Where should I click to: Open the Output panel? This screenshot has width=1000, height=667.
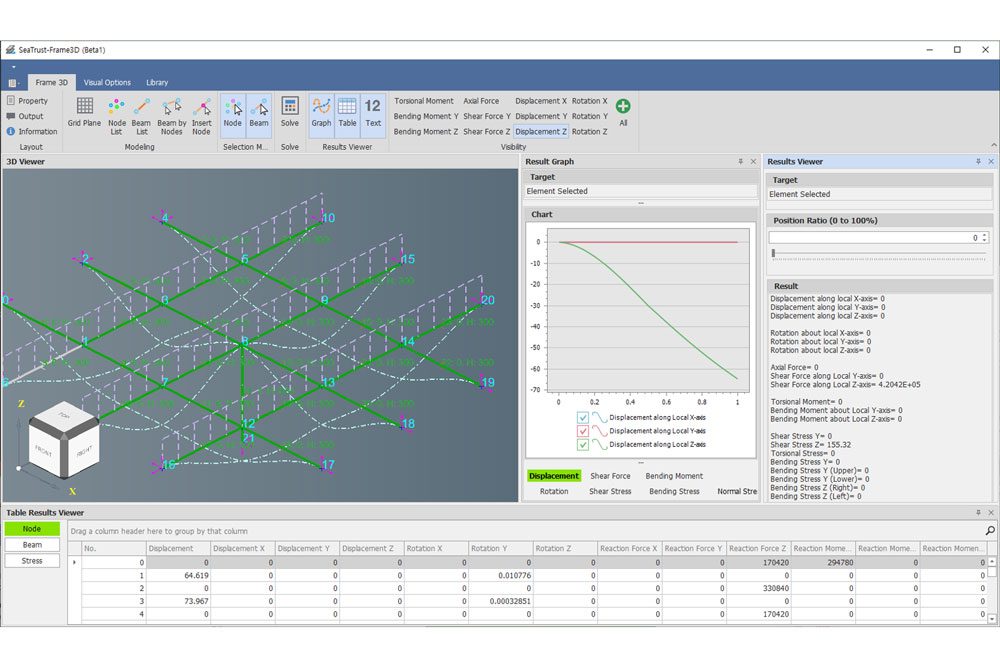(25, 116)
